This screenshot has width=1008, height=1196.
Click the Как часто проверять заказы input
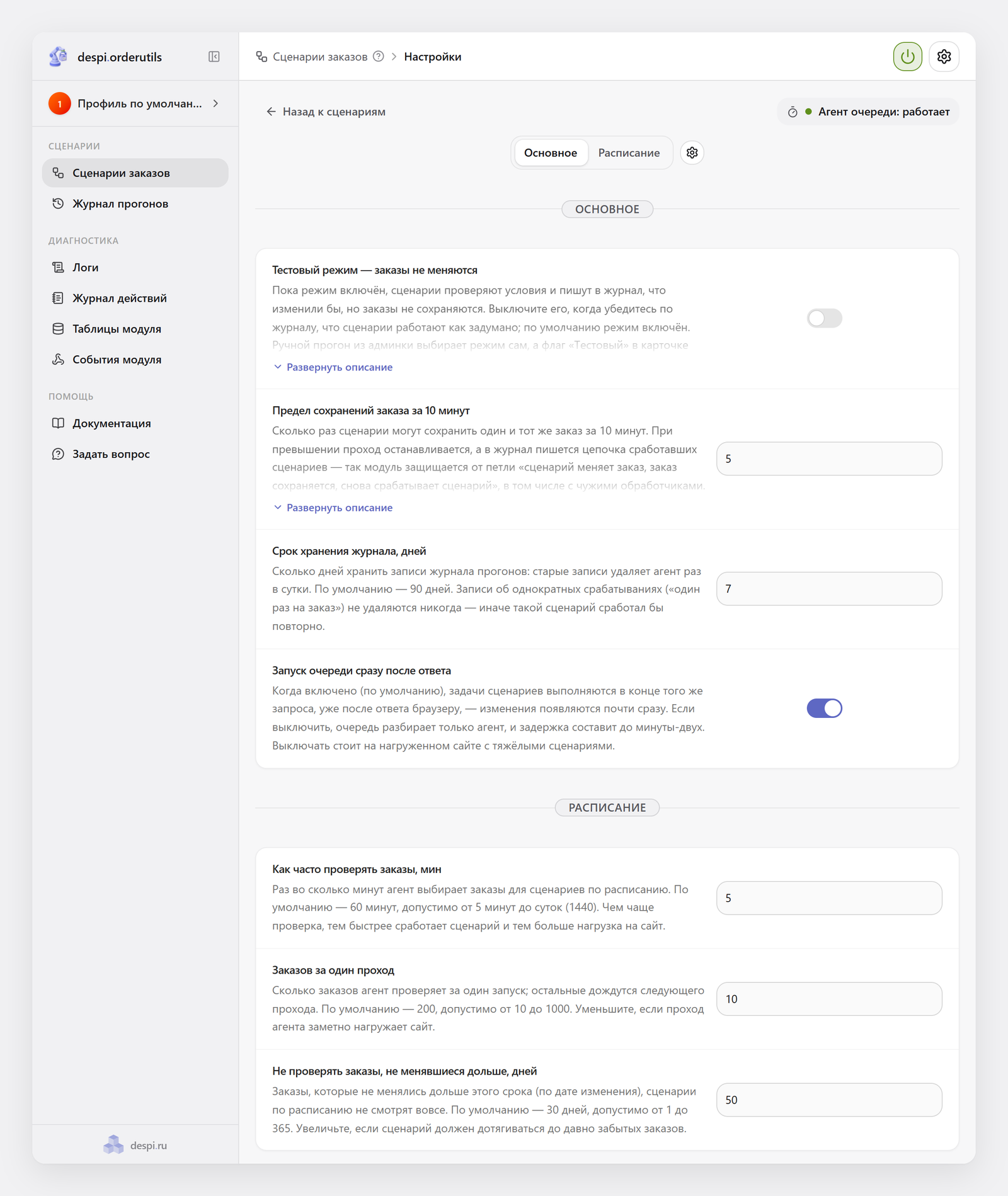[x=829, y=898]
